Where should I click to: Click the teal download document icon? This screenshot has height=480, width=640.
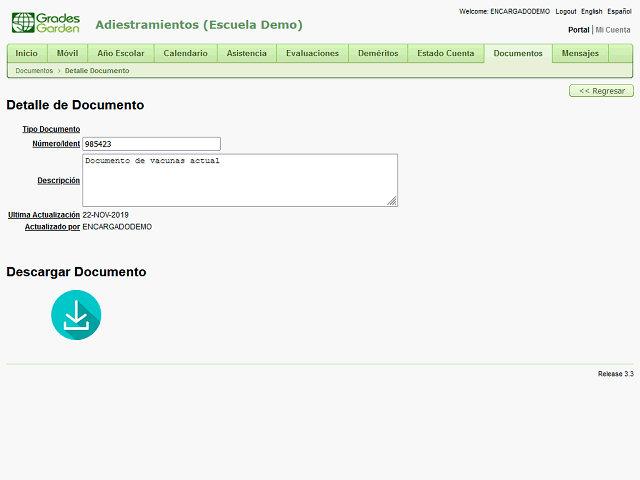tap(76, 315)
